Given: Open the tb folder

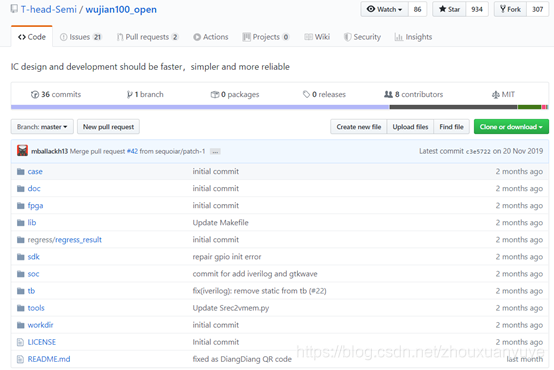Looking at the screenshot, I should coord(31,291).
